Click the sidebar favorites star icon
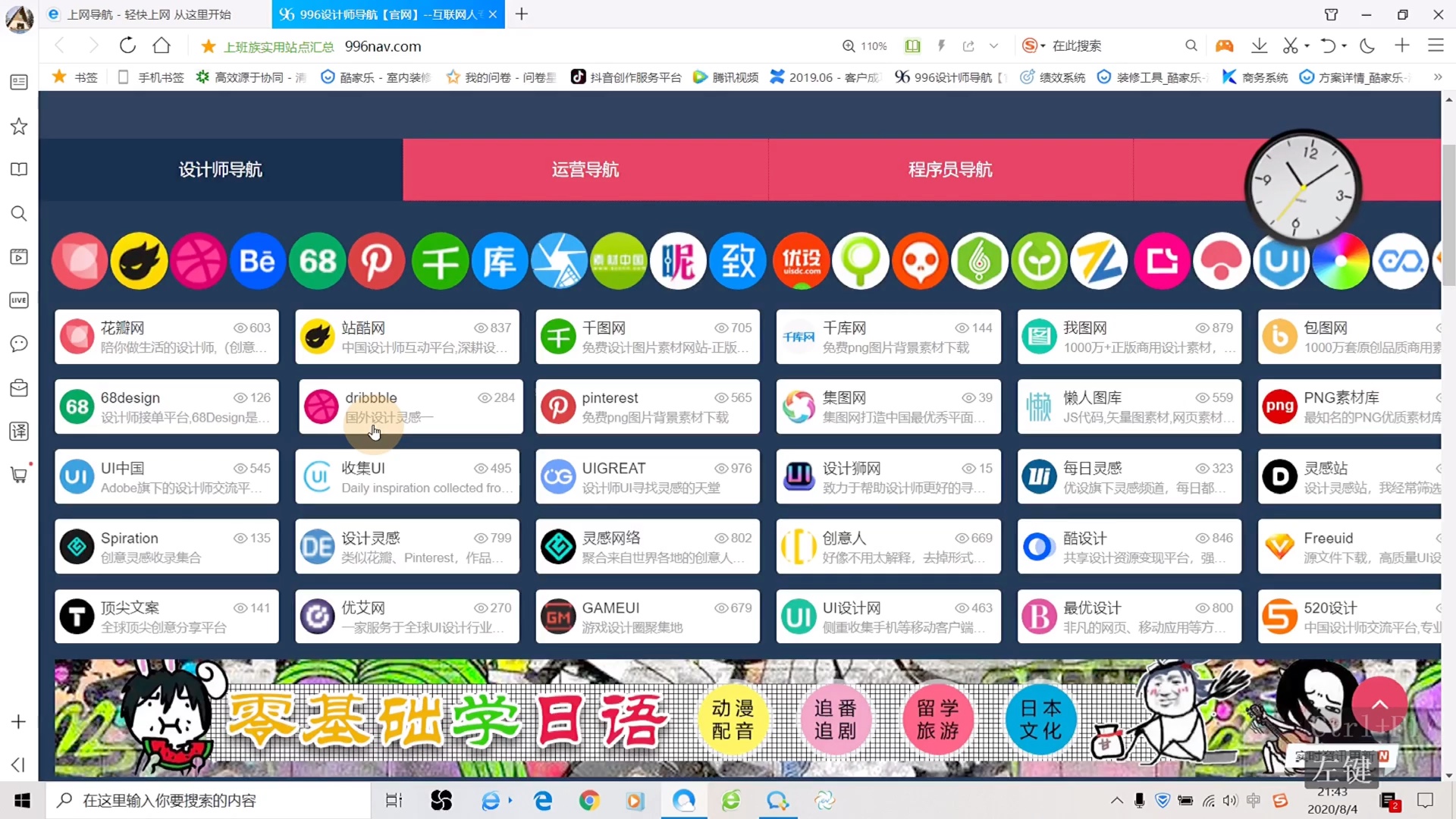This screenshot has height=819, width=1456. 19,126
